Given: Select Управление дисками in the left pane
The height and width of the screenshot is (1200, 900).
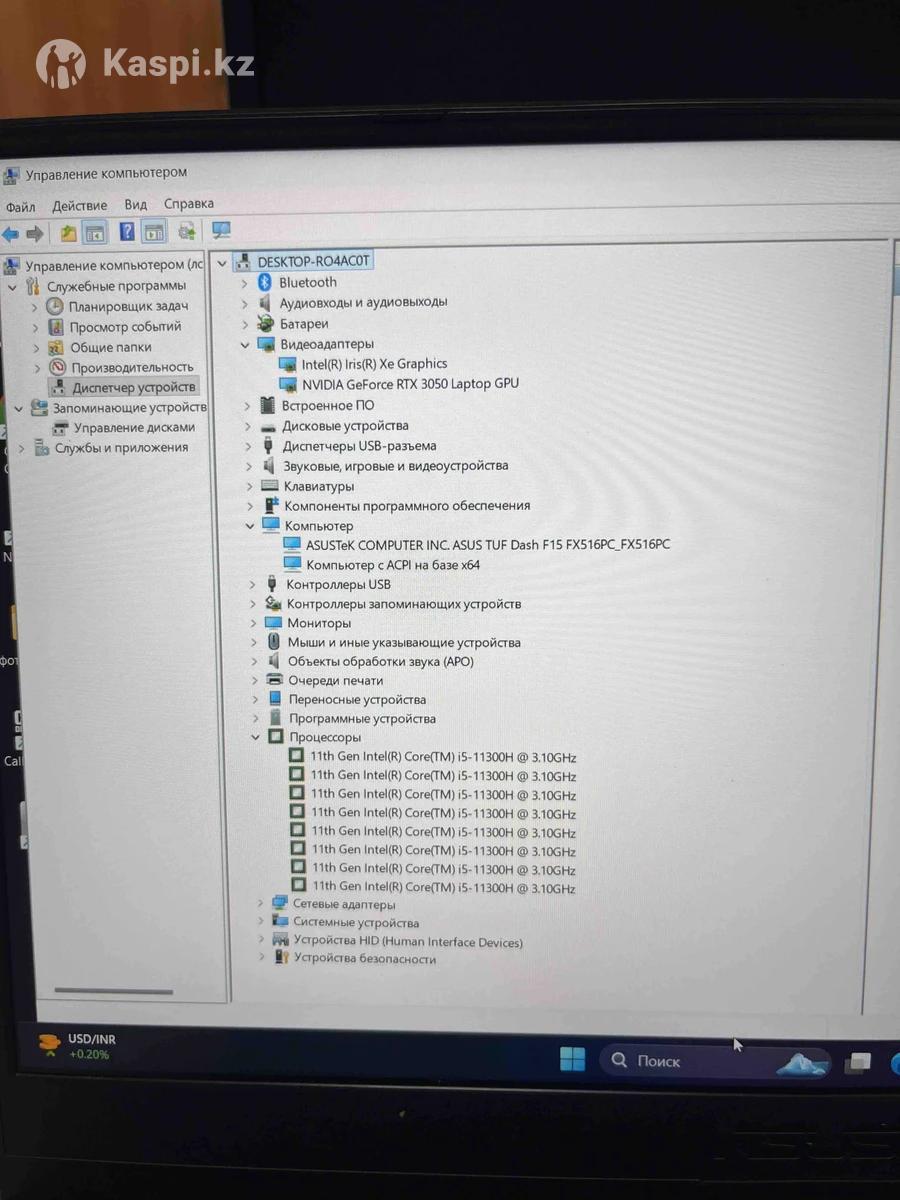Looking at the screenshot, I should [134, 427].
